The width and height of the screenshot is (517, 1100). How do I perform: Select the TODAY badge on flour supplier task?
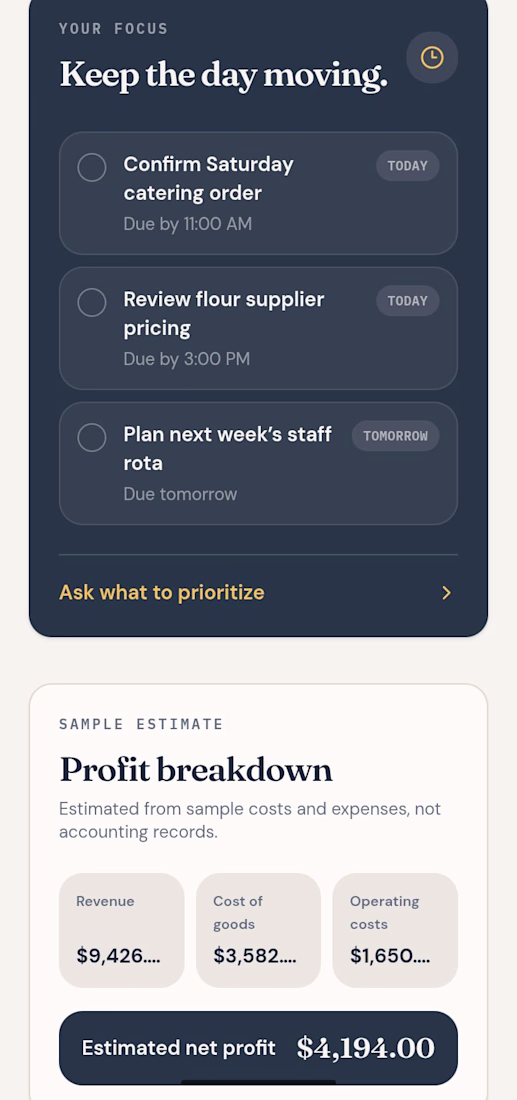click(x=408, y=301)
